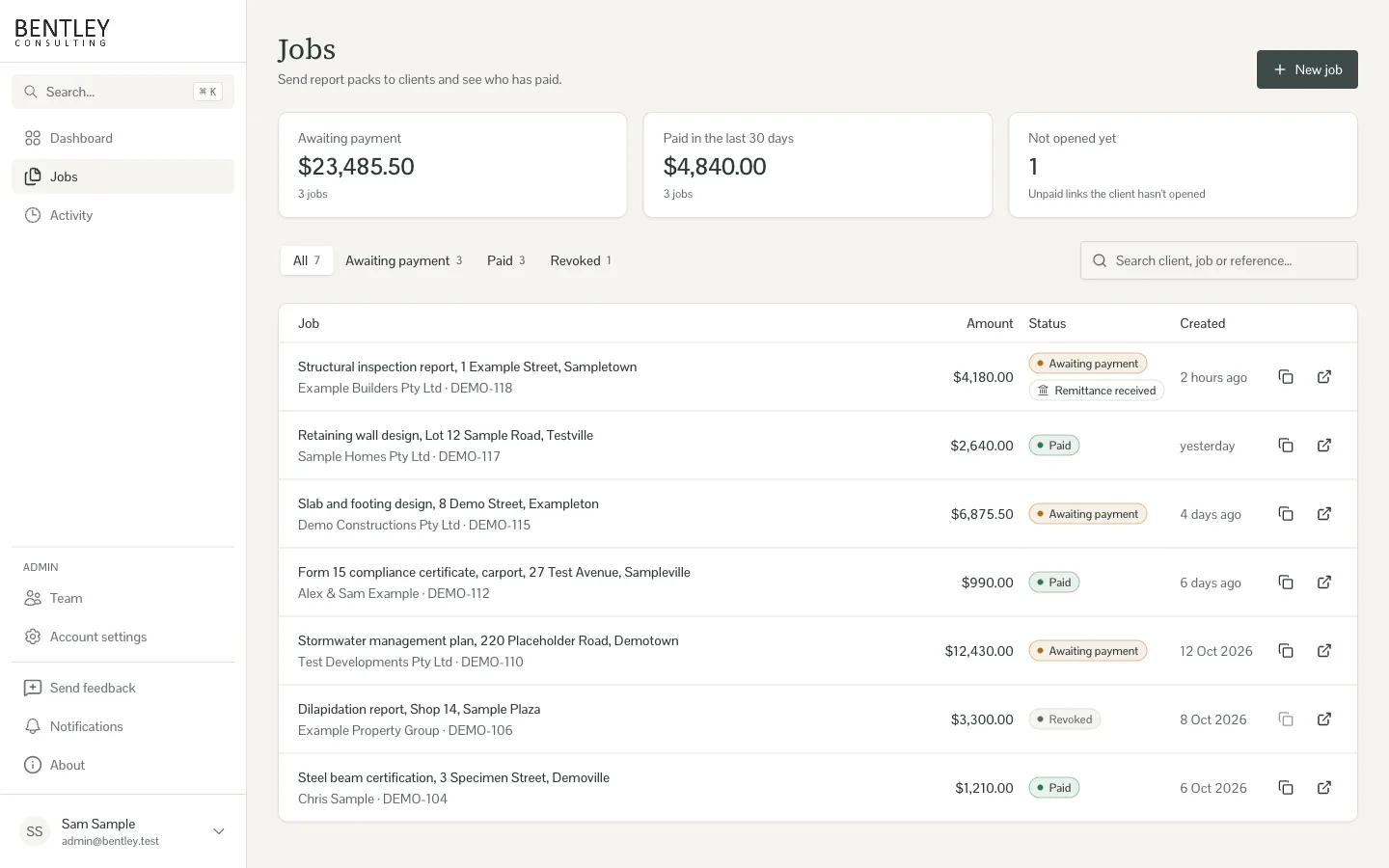Open Account settings
1389x868 pixels.
coord(123,637)
